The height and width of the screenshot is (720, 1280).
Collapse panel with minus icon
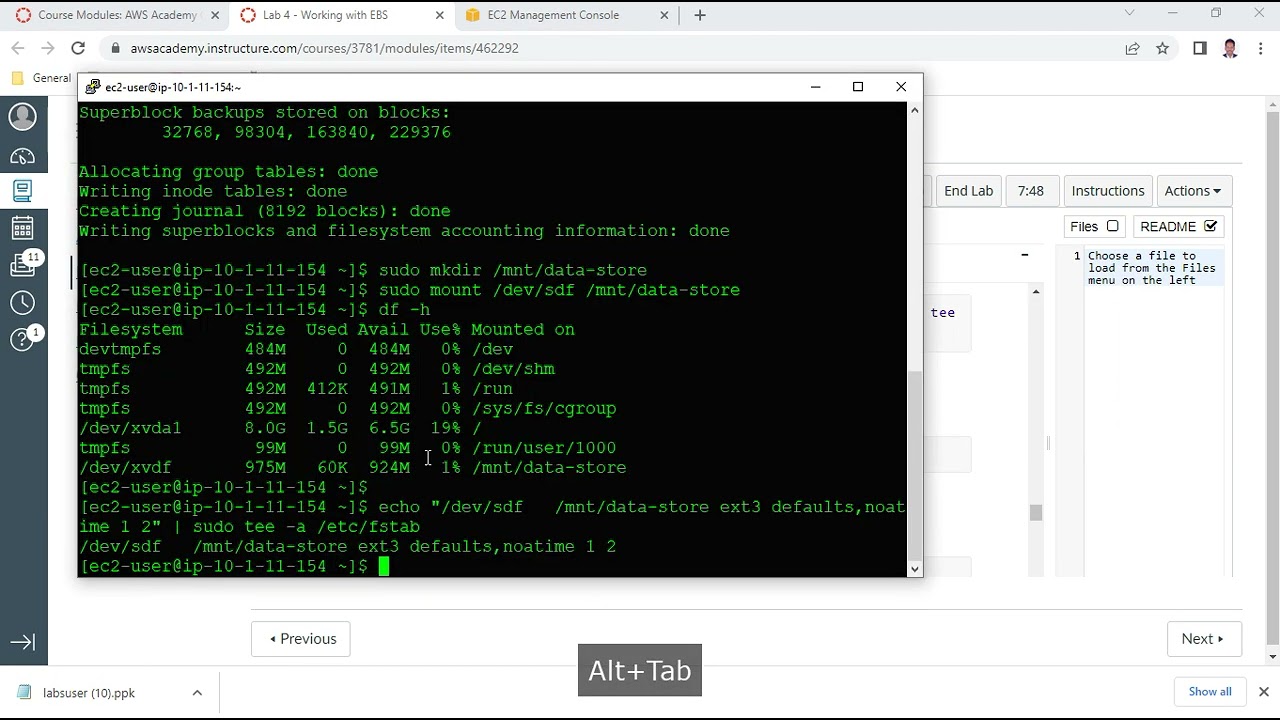point(1024,255)
